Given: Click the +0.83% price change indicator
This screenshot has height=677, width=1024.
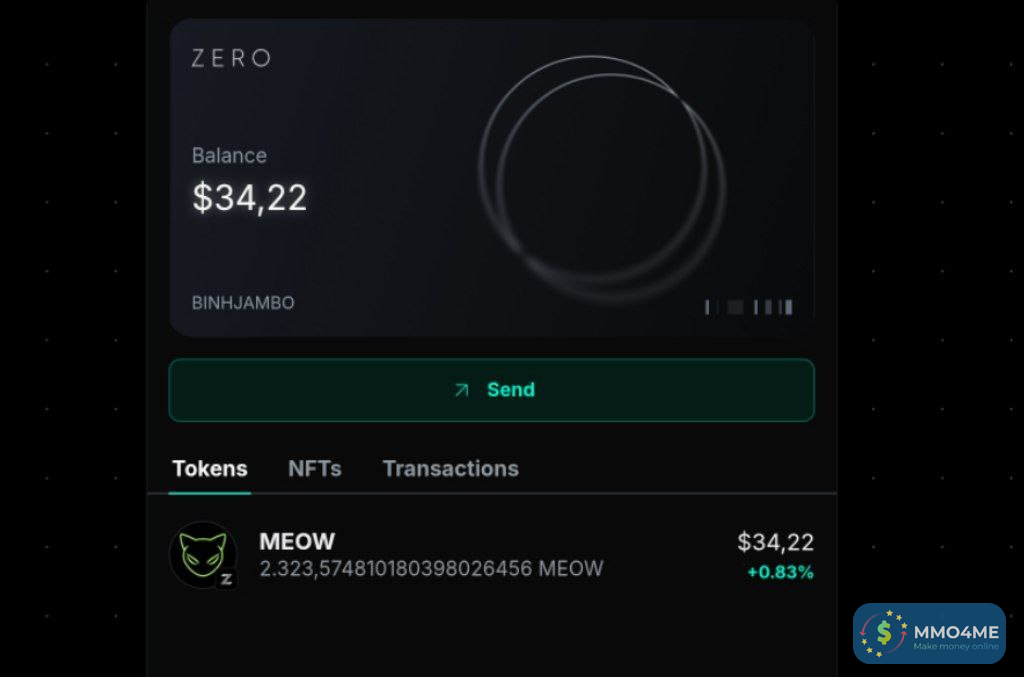Looking at the screenshot, I should pyautogui.click(x=780, y=573).
